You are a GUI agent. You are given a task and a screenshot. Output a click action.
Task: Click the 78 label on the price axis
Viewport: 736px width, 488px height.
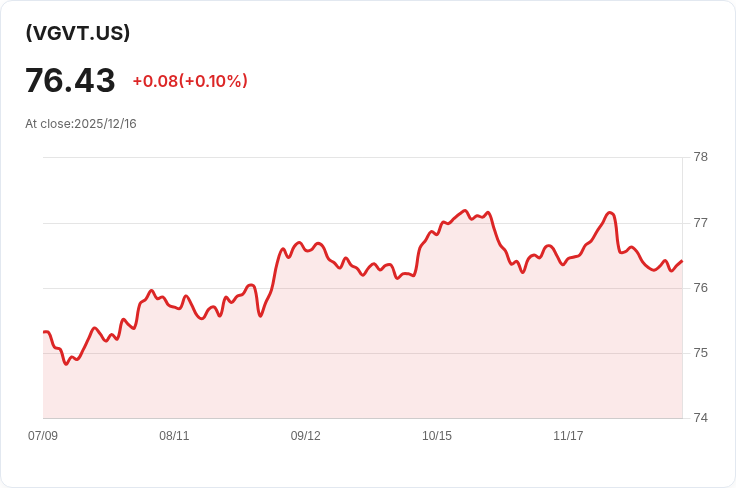pyautogui.click(x=700, y=157)
